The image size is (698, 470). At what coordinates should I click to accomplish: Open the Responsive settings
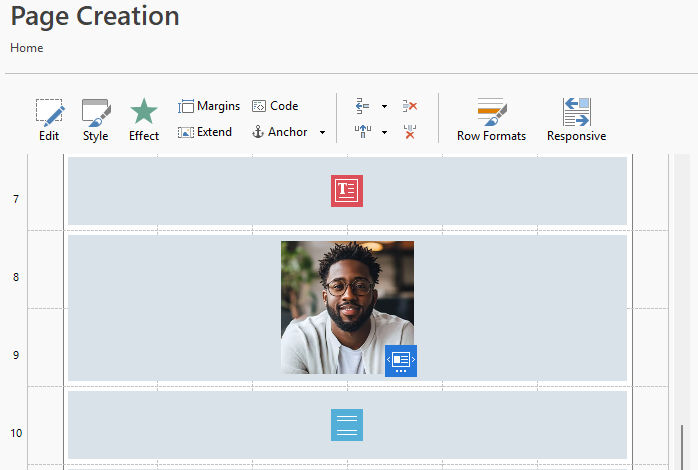coord(576,119)
